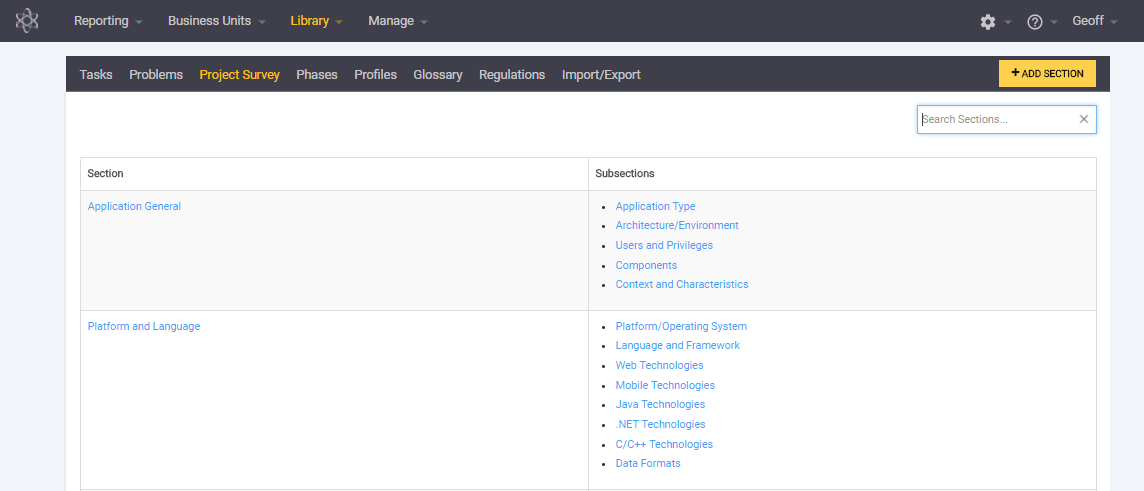Switch to the Tasks tab
Viewport: 1144px width, 491px height.
click(96, 75)
